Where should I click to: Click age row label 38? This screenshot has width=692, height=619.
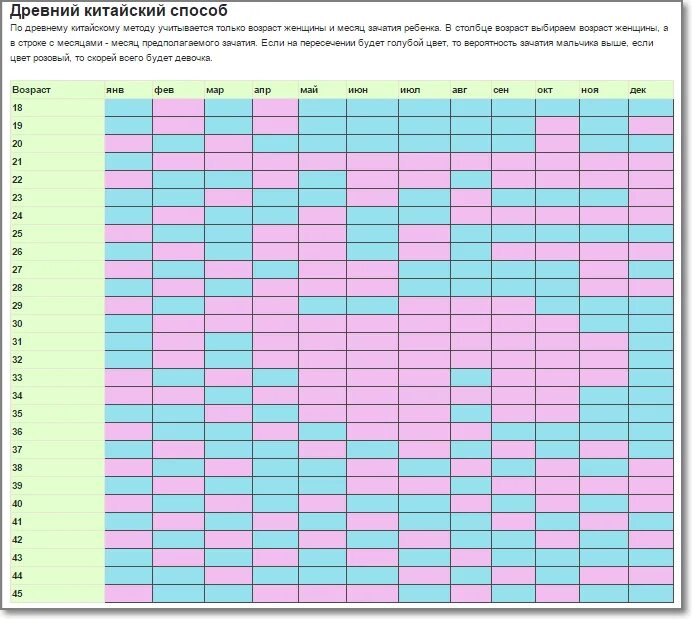point(17,468)
